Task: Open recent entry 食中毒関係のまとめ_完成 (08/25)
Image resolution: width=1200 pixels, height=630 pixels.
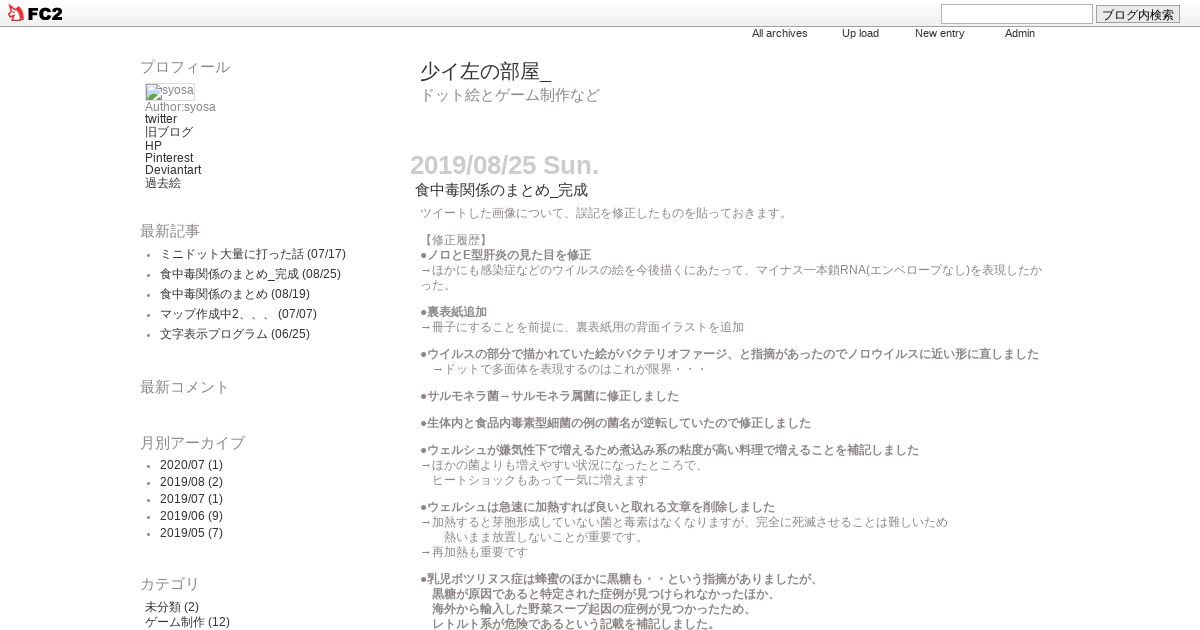Action: [250, 274]
